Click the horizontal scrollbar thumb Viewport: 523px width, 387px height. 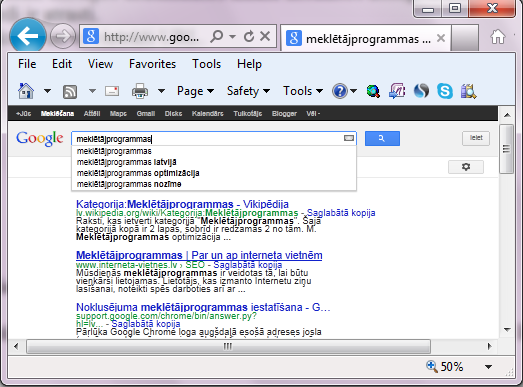(x=228, y=346)
